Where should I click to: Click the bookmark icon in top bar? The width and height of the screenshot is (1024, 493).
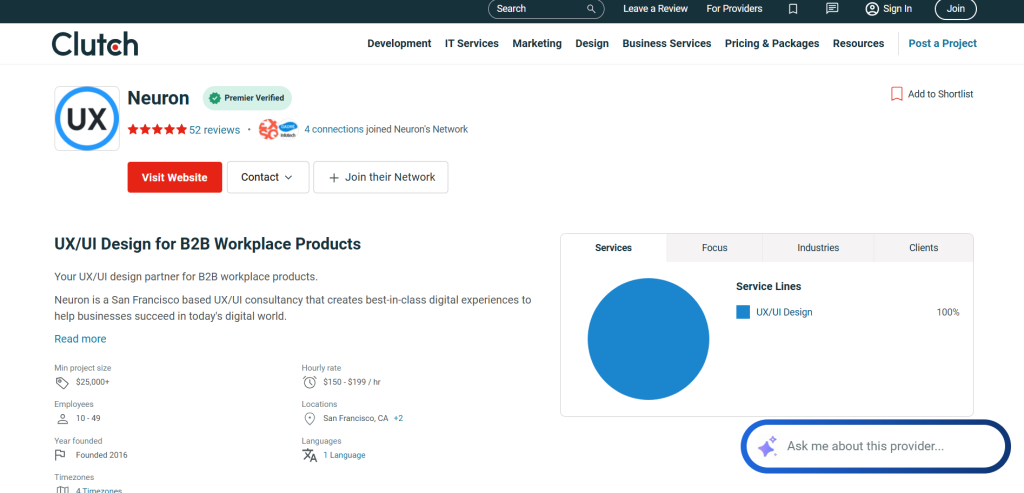793,9
